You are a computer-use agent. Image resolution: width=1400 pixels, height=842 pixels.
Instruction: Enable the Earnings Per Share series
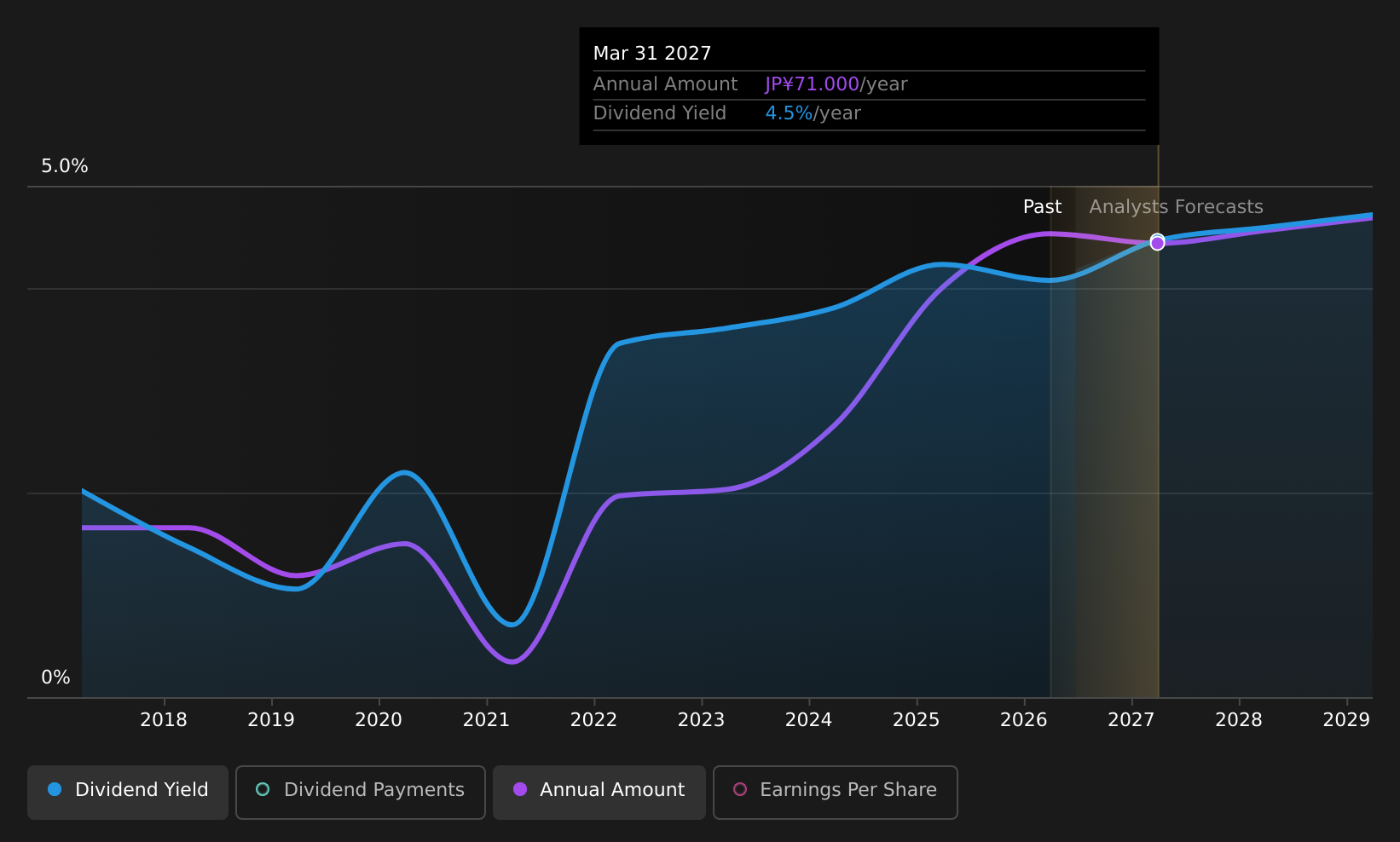click(x=836, y=793)
